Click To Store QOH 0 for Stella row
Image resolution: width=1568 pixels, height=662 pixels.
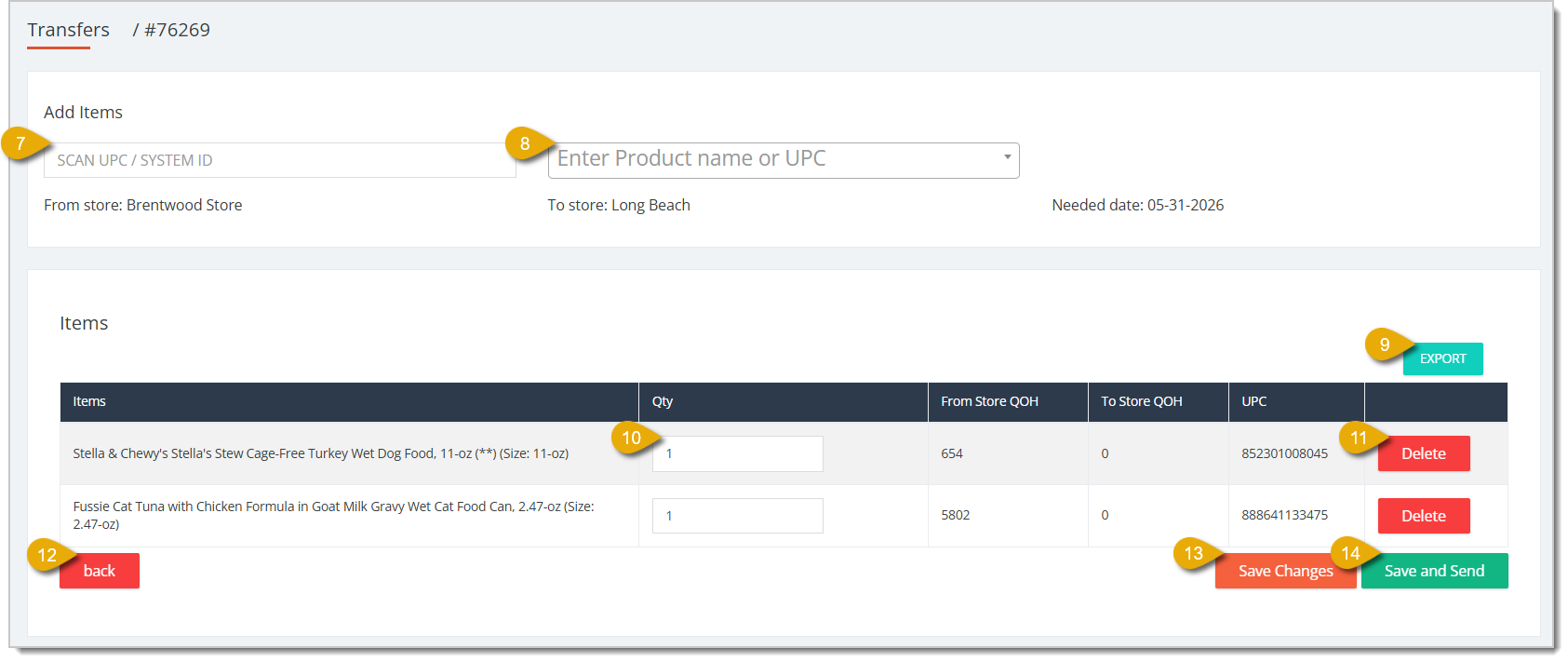tap(1105, 453)
